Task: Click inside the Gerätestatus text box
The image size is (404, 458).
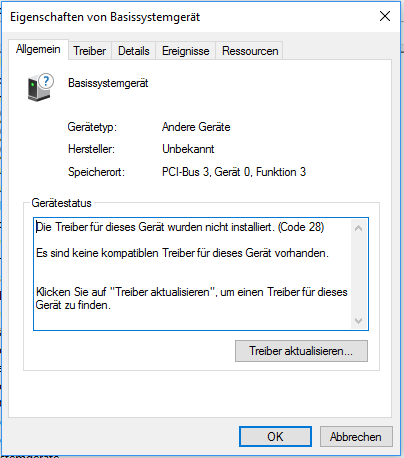Action: pyautogui.click(x=201, y=274)
